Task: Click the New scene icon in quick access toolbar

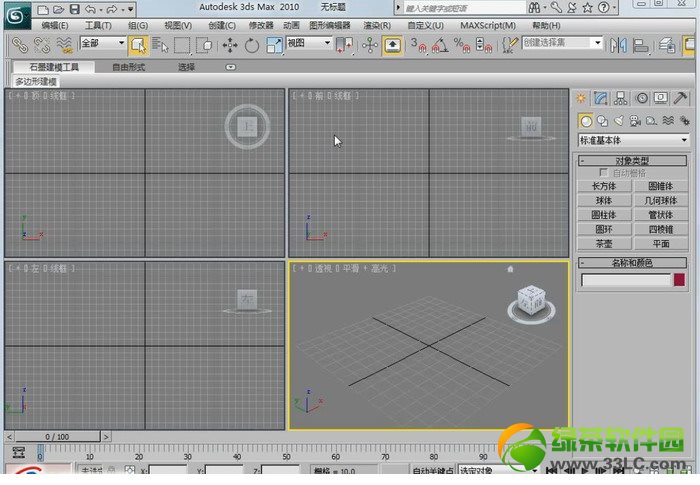Action: click(43, 9)
